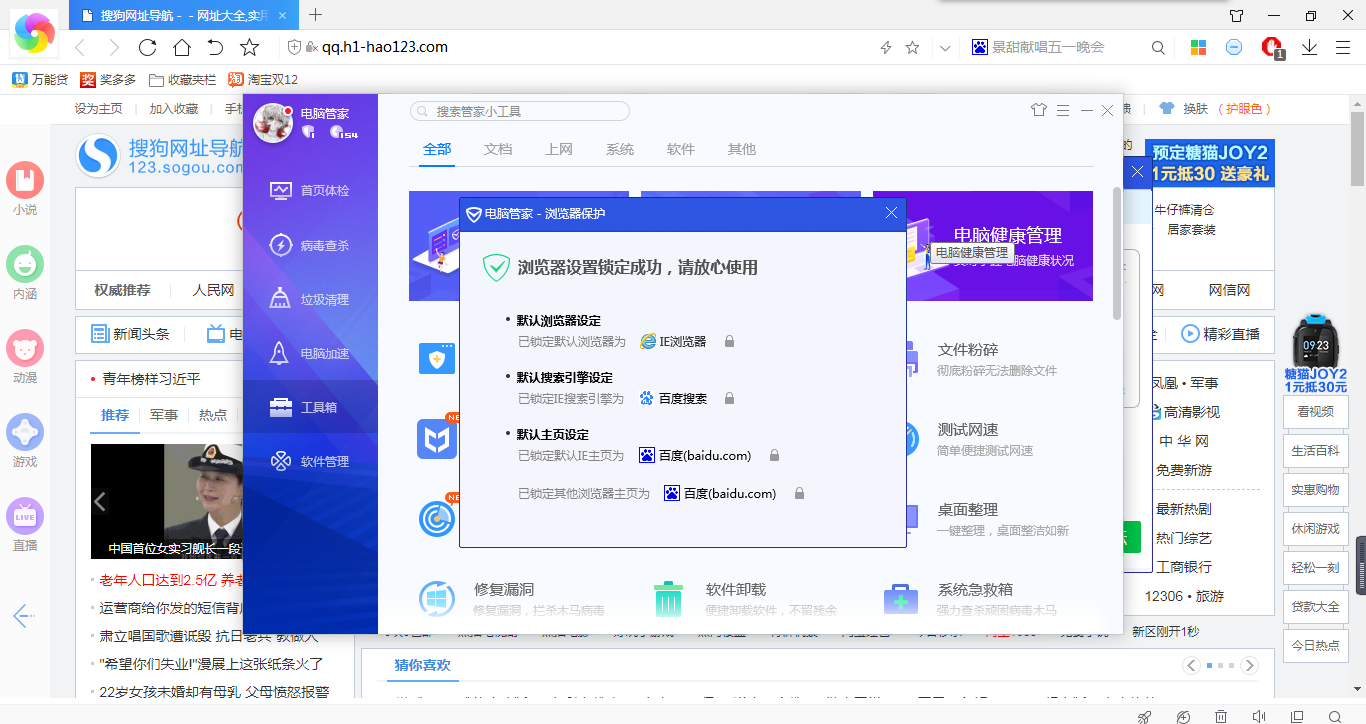Select 工具箱 in PC Manager sidebar

[x=310, y=407]
